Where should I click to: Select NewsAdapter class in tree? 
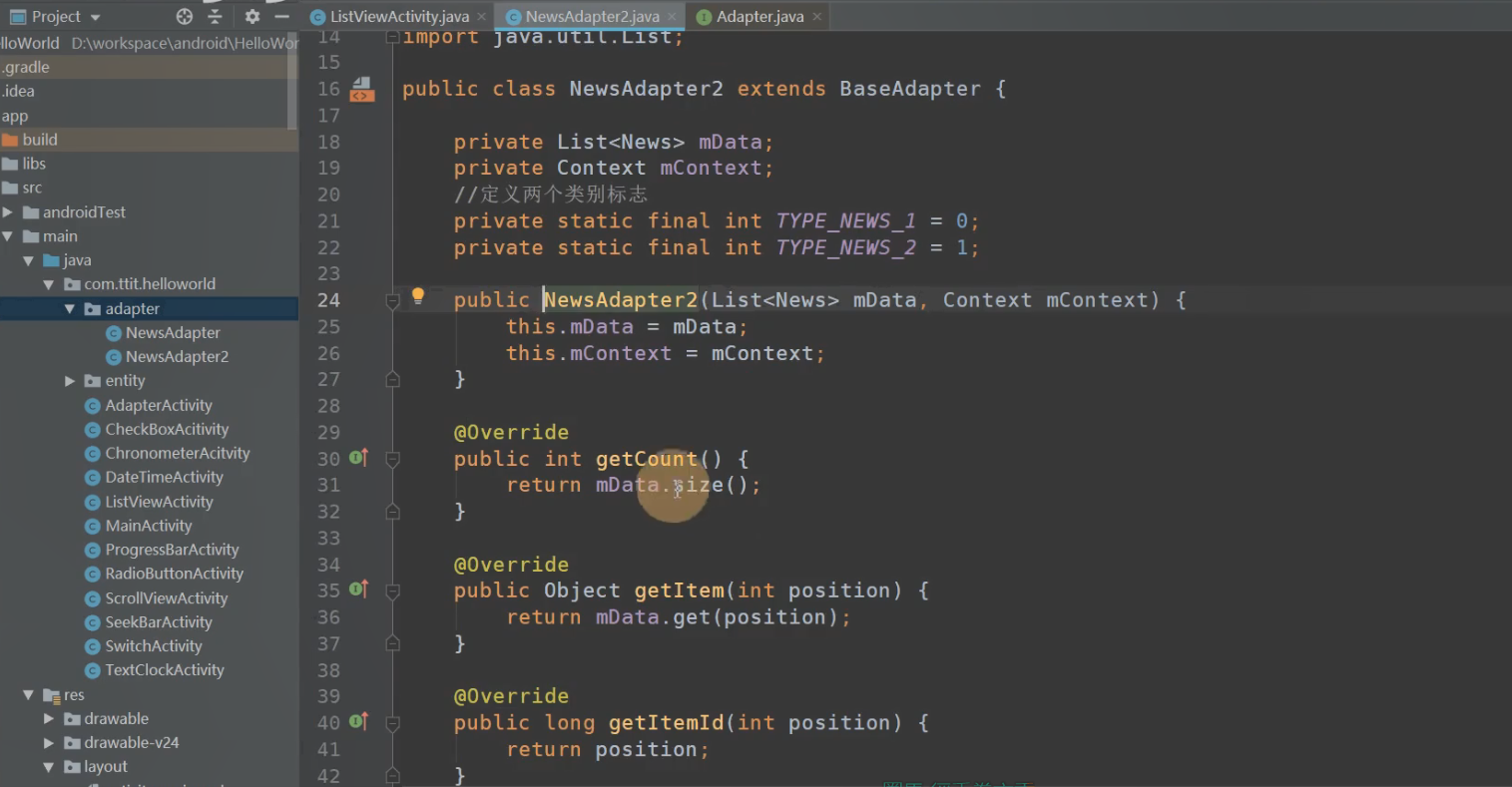[x=173, y=333]
